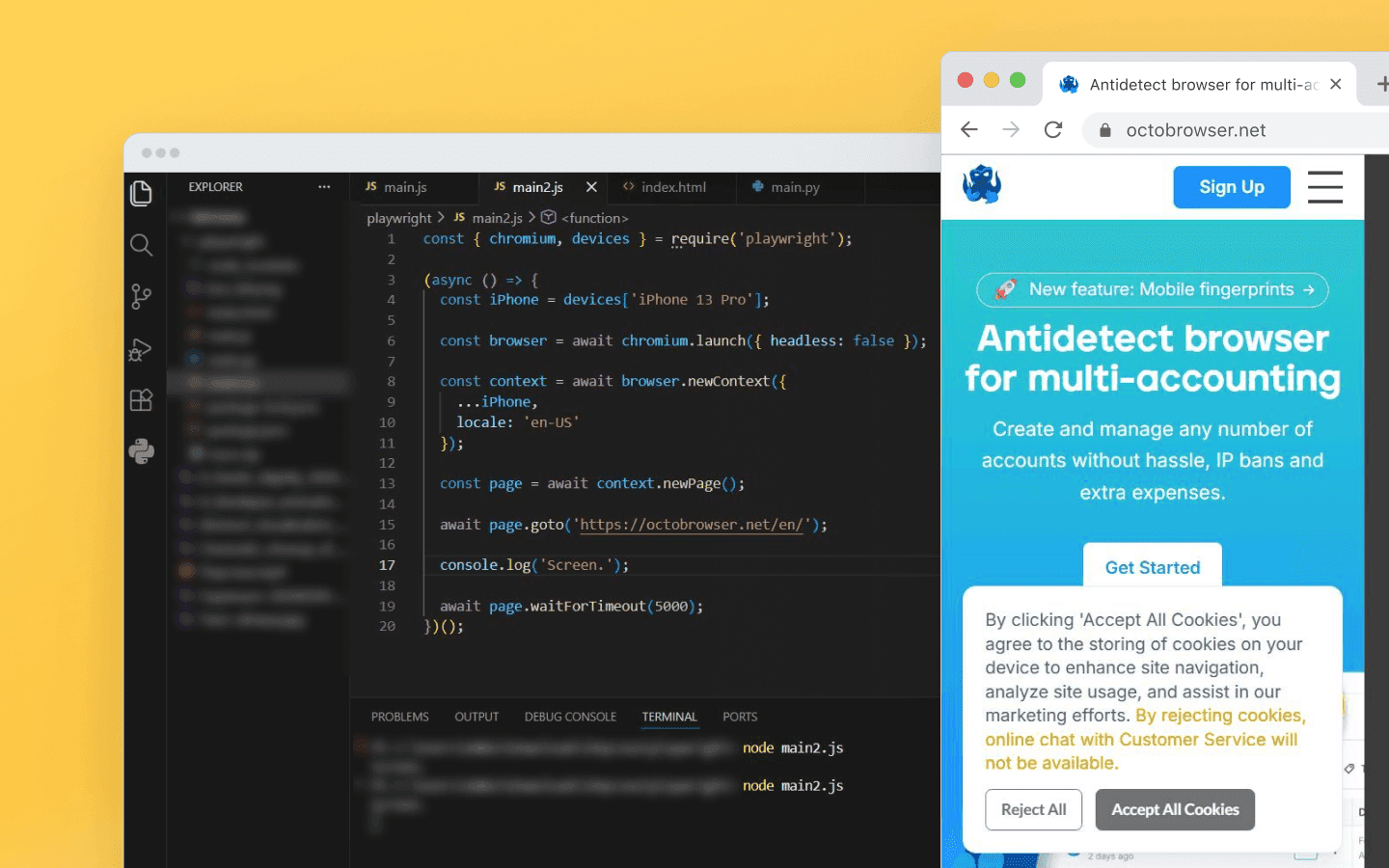1389x868 pixels.
Task: Switch to the main.js editor tab
Action: pyautogui.click(x=405, y=187)
